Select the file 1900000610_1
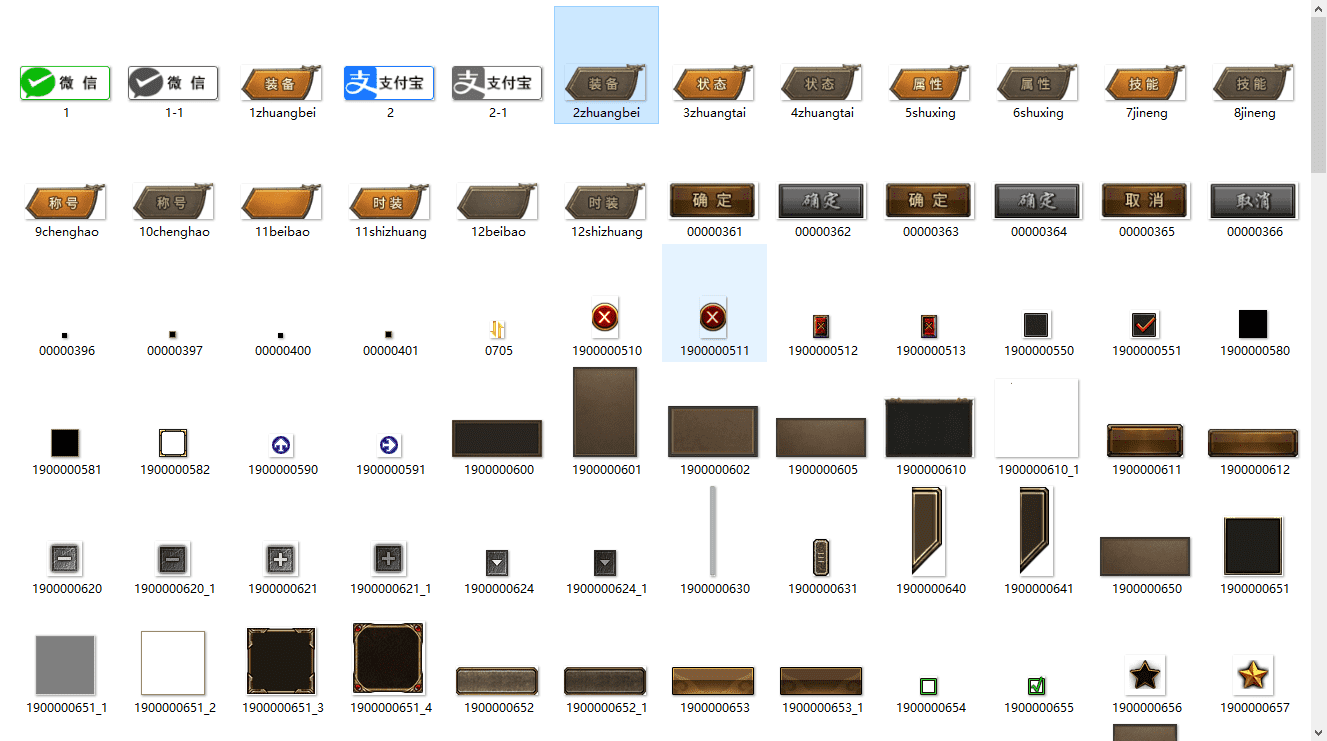This screenshot has width=1327, height=741. 1037,418
